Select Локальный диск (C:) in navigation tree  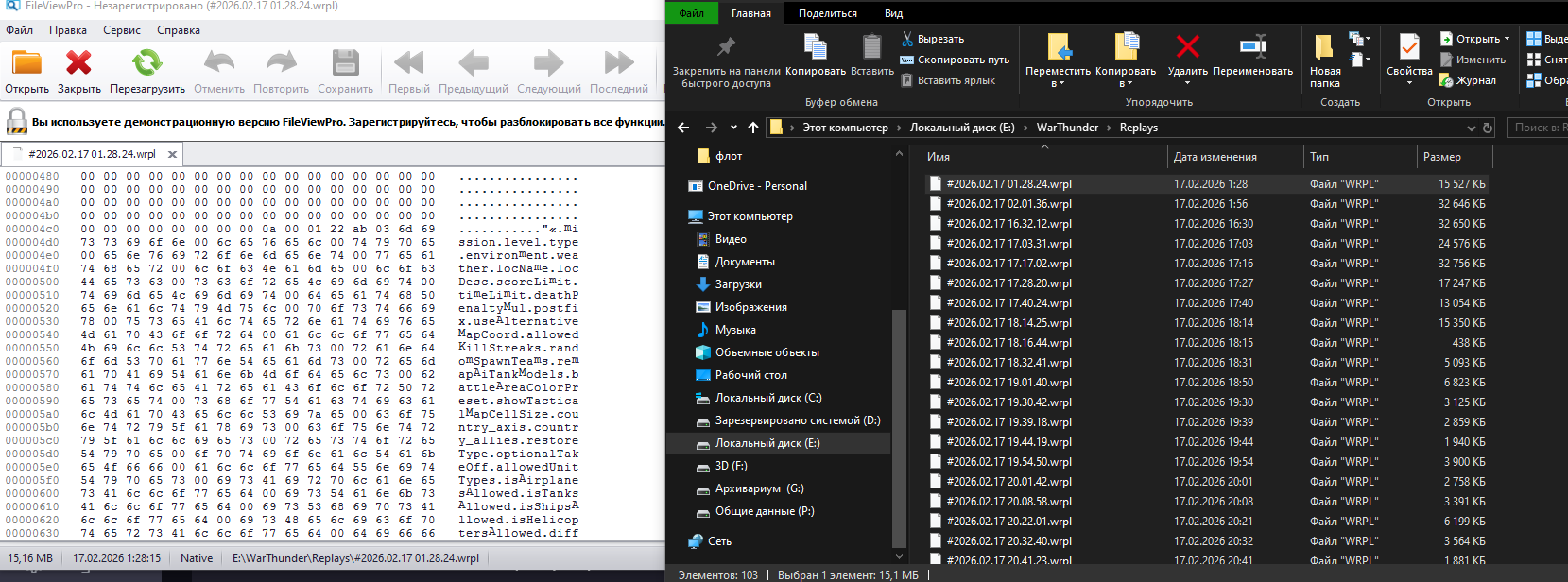click(767, 398)
